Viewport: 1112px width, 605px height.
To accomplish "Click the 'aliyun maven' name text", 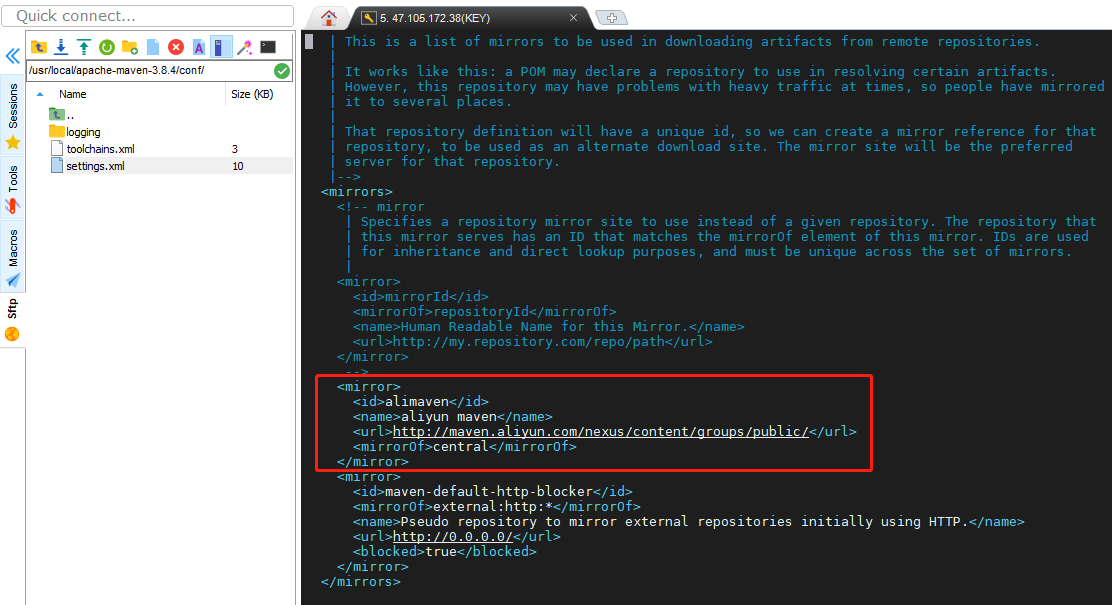I will (449, 416).
